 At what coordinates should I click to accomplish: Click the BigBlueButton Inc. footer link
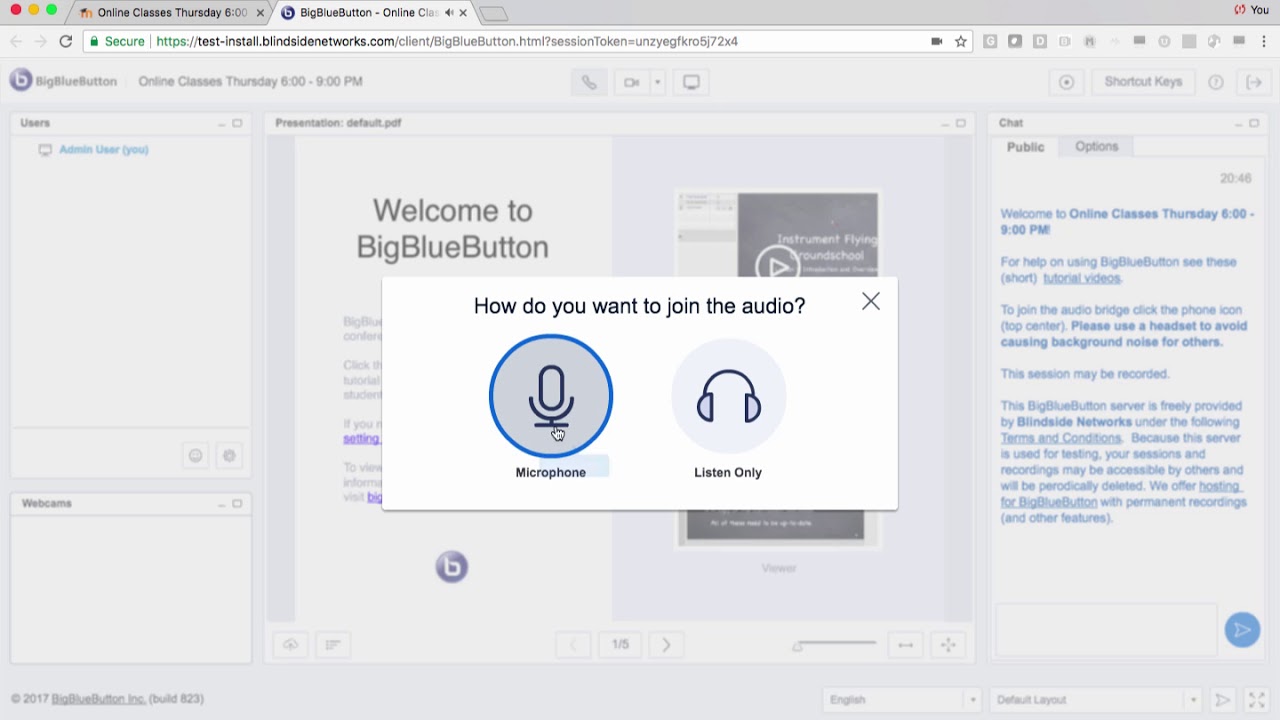(99, 699)
